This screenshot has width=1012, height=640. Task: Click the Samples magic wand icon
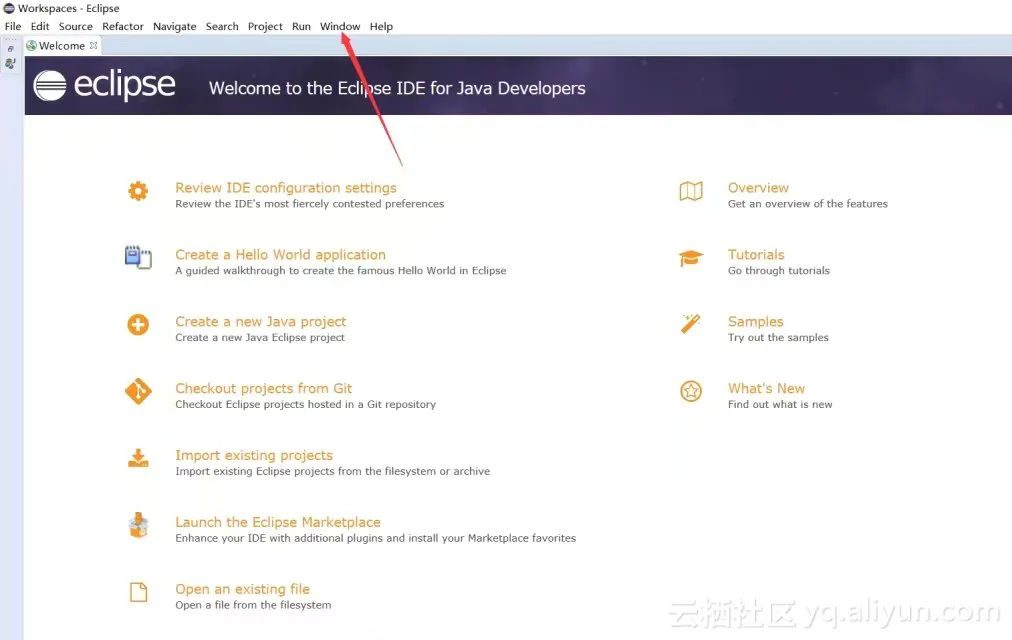point(691,324)
